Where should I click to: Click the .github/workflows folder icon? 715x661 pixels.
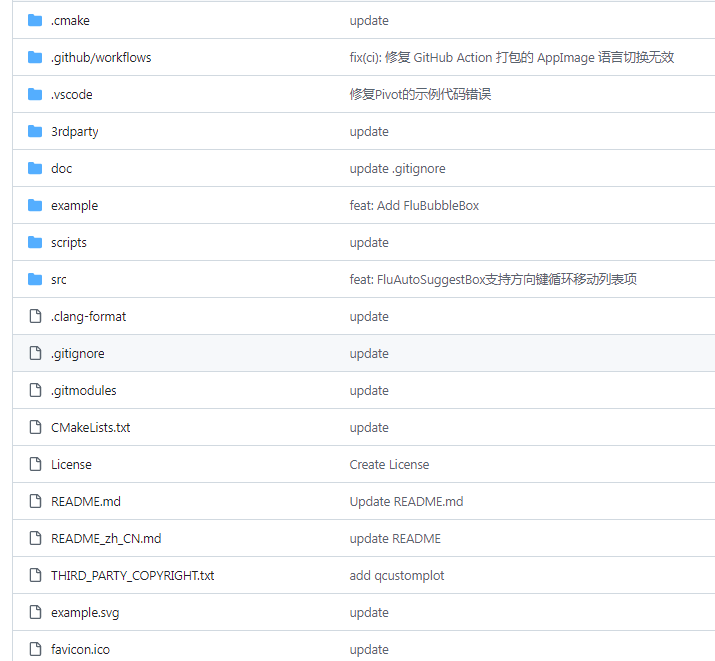[35, 57]
